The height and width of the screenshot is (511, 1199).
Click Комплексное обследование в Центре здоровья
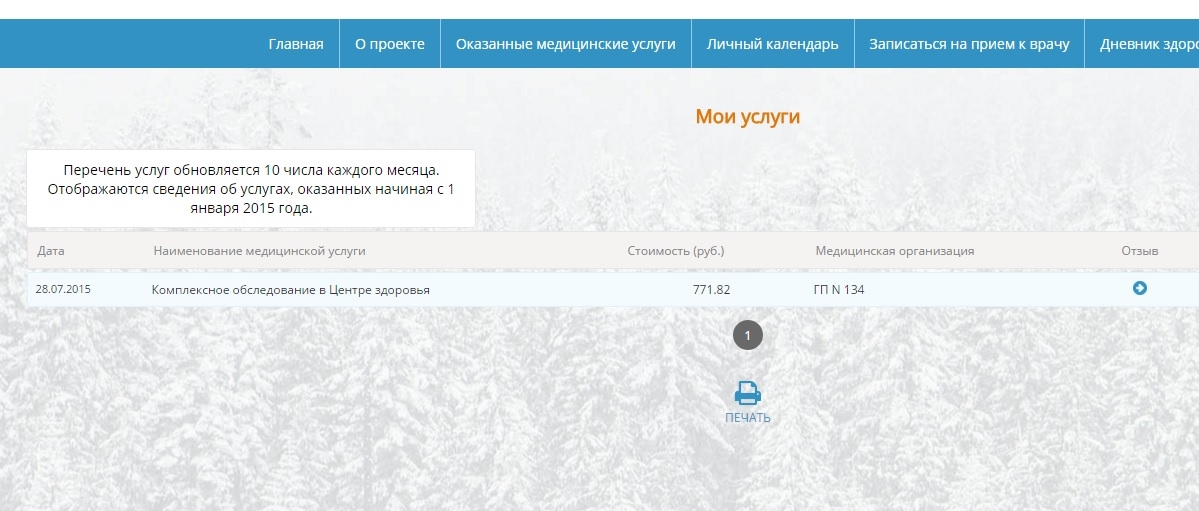tap(291, 290)
